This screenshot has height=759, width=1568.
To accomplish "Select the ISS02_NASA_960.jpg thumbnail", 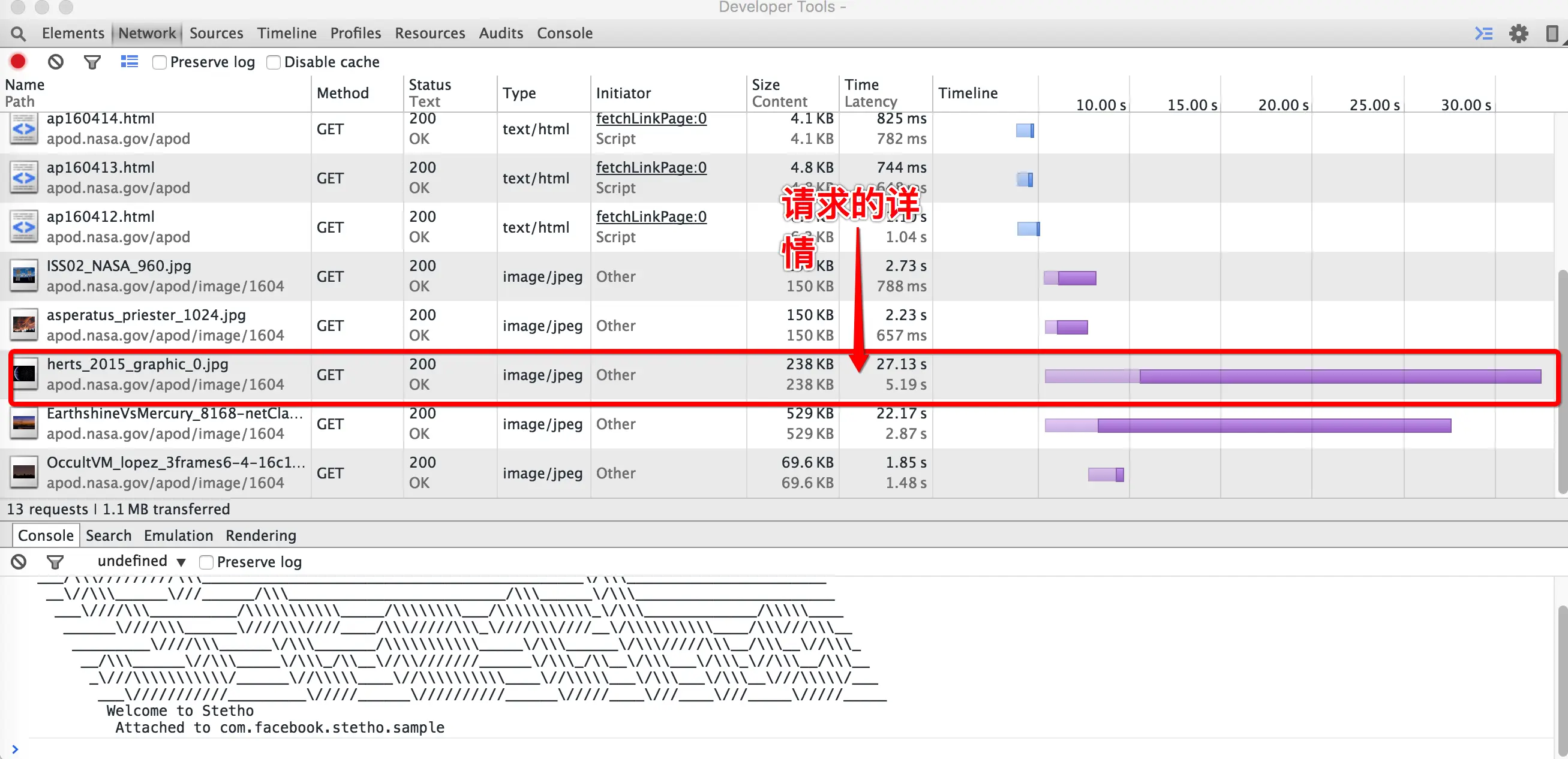I will pos(25,276).
